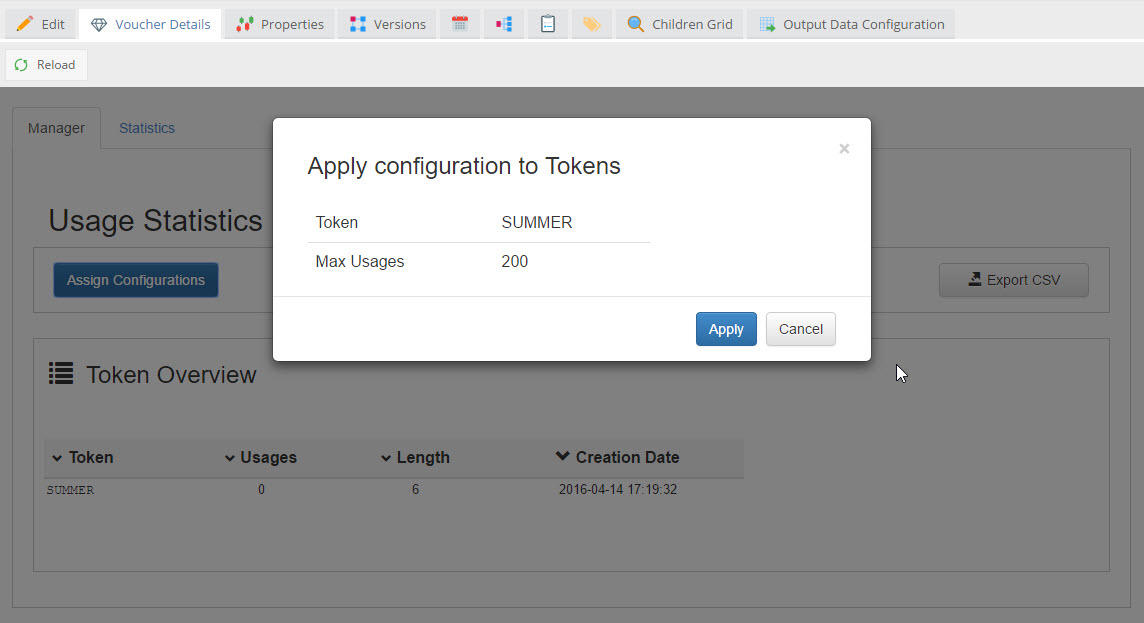This screenshot has width=1144, height=623.
Task: Open the orange tags icon tab
Action: tap(592, 24)
